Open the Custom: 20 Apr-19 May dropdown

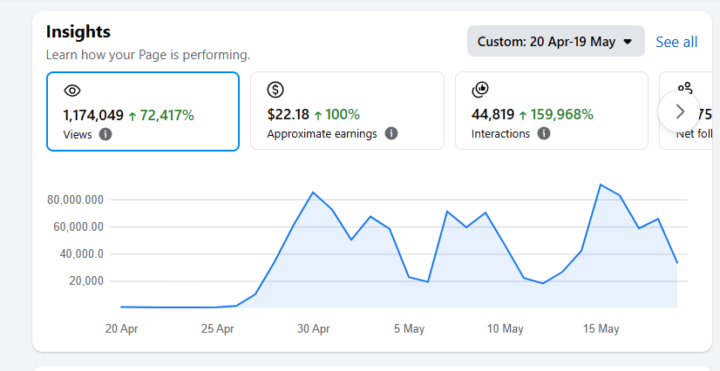pos(556,41)
